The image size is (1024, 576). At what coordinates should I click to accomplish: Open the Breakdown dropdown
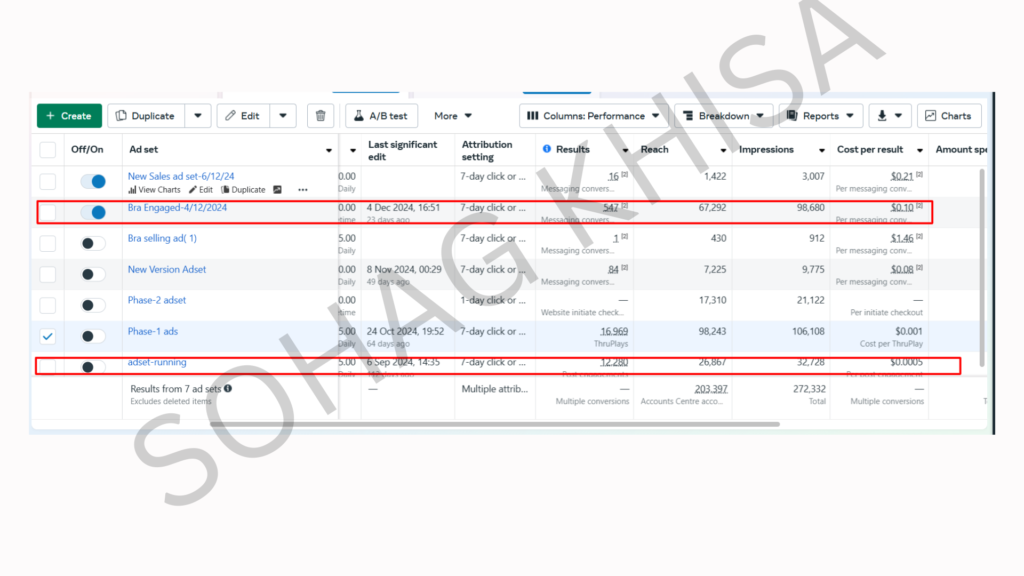coord(724,116)
